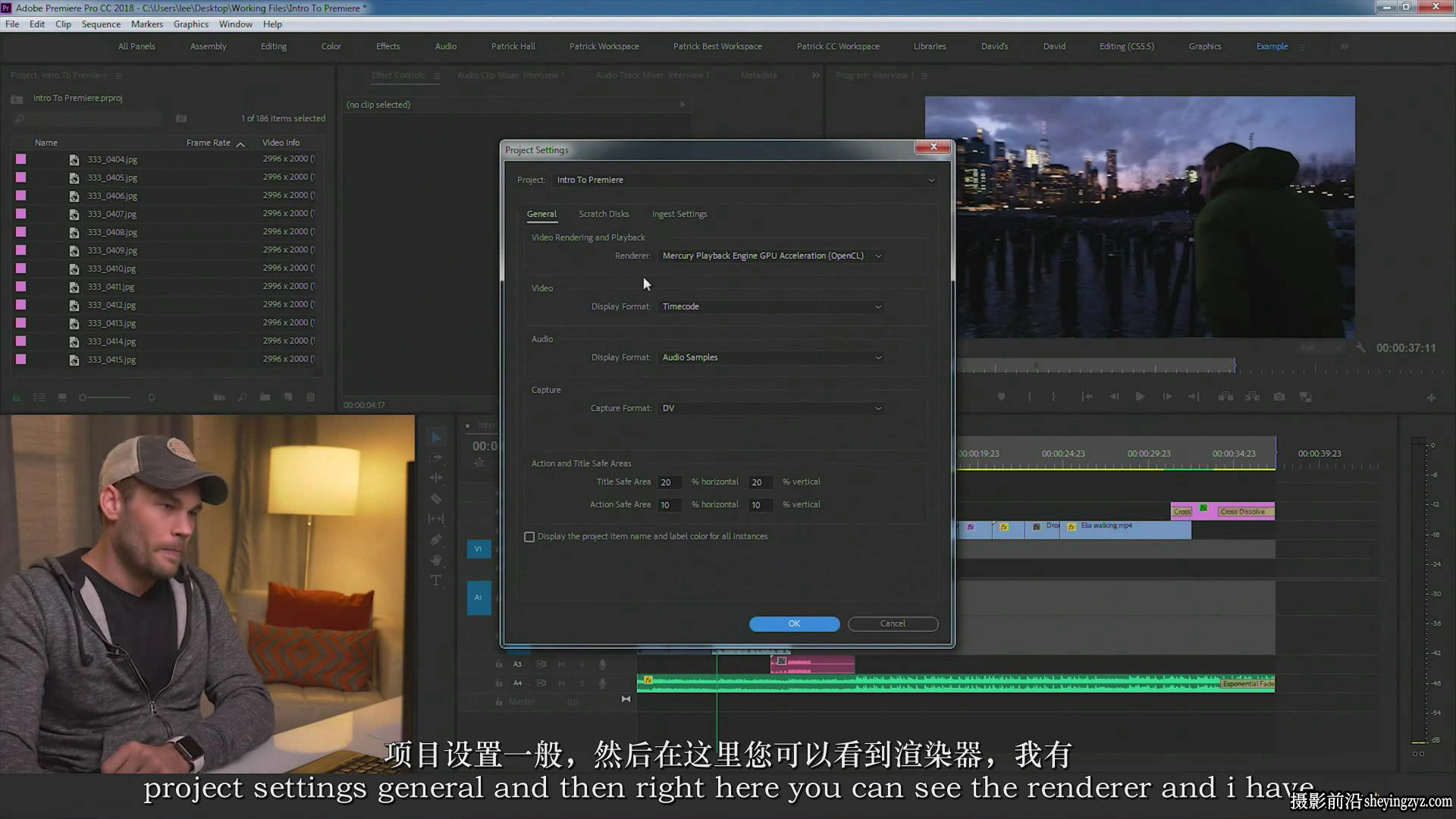The image size is (1456, 819).
Task: Open the Project name dropdown
Action: [x=745, y=180]
